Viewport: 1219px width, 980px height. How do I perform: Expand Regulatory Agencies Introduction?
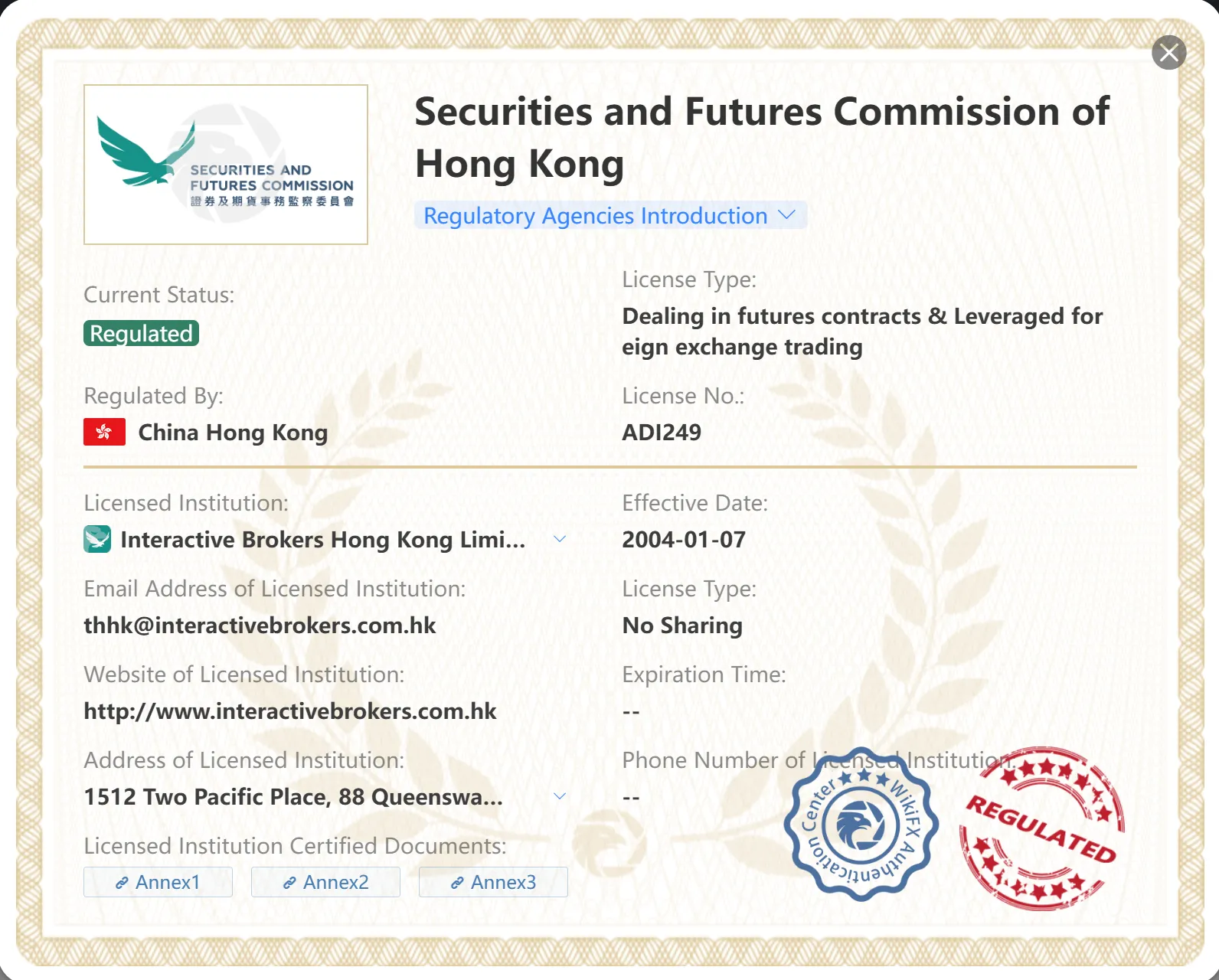click(x=610, y=216)
